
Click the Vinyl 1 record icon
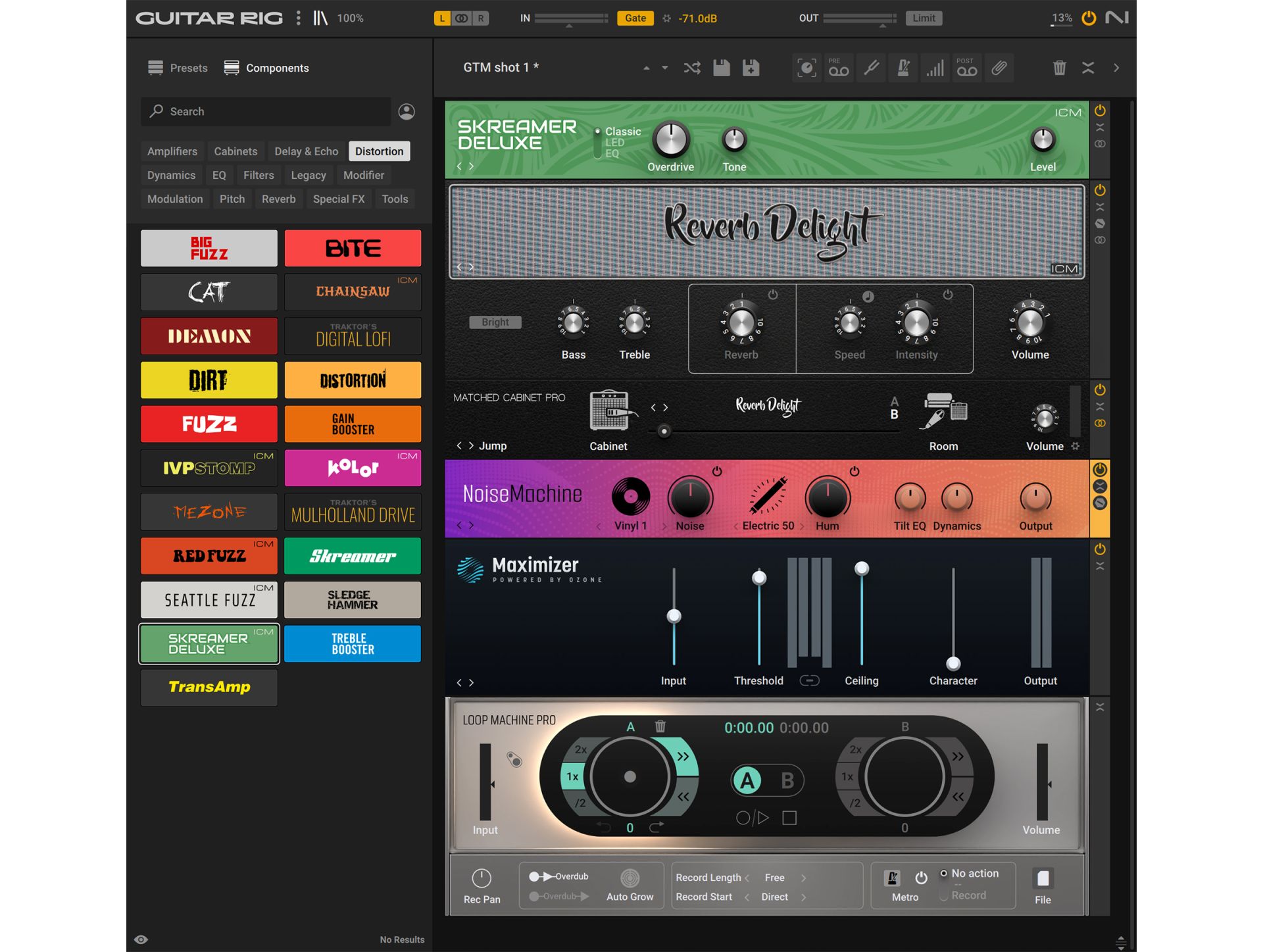click(630, 497)
